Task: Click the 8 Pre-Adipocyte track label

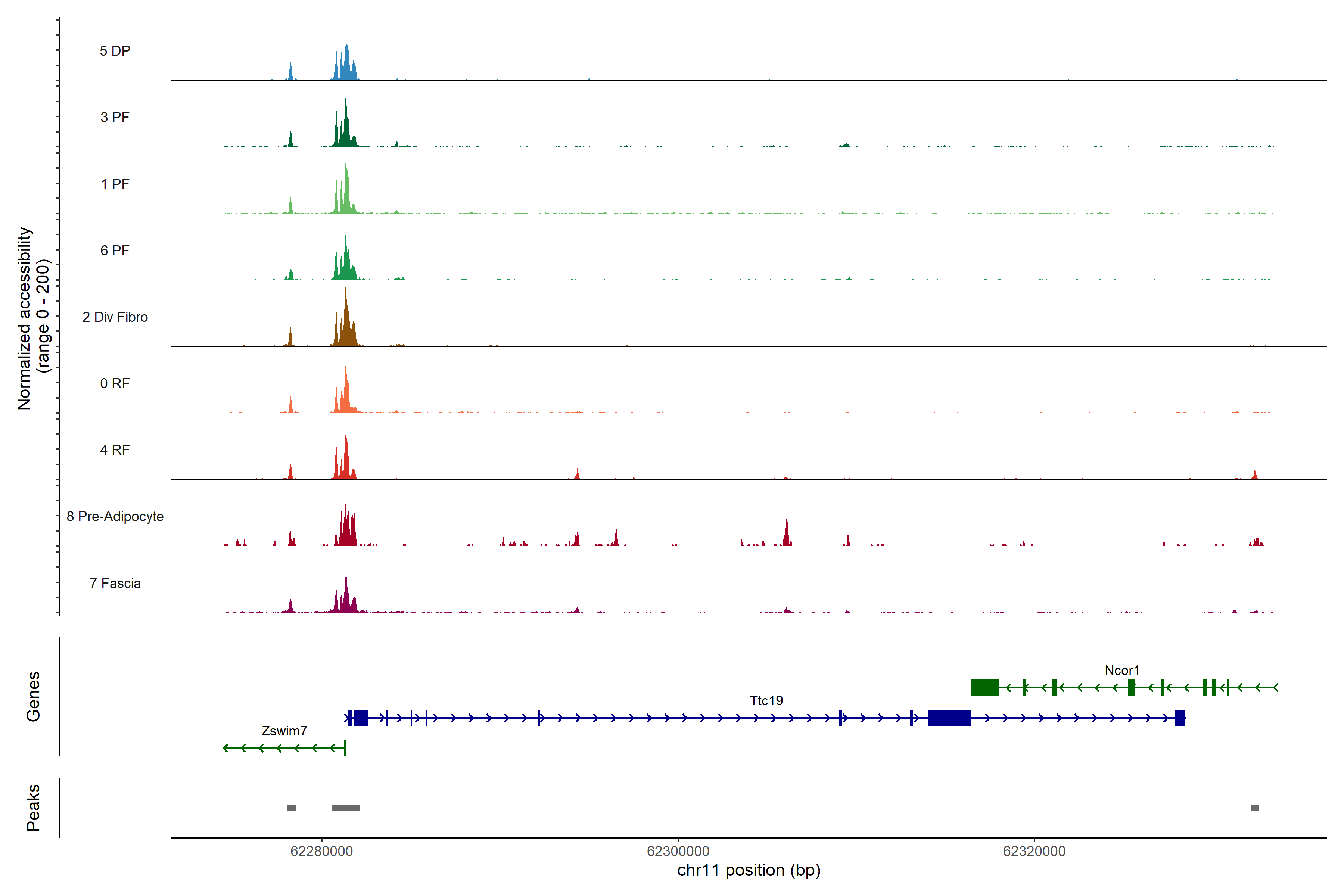Action: (x=115, y=517)
